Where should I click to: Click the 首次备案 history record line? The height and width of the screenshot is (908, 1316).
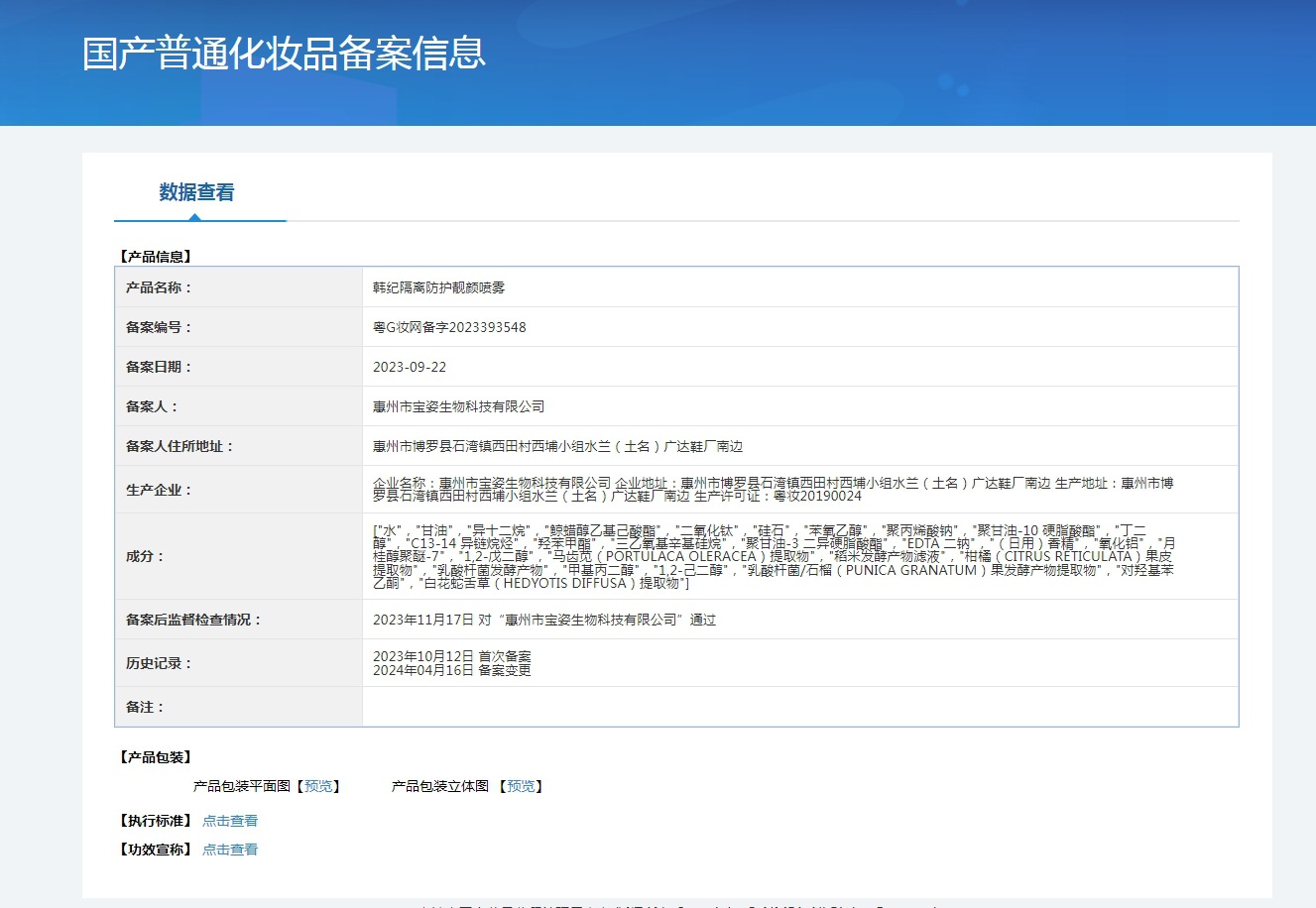pyautogui.click(x=451, y=656)
